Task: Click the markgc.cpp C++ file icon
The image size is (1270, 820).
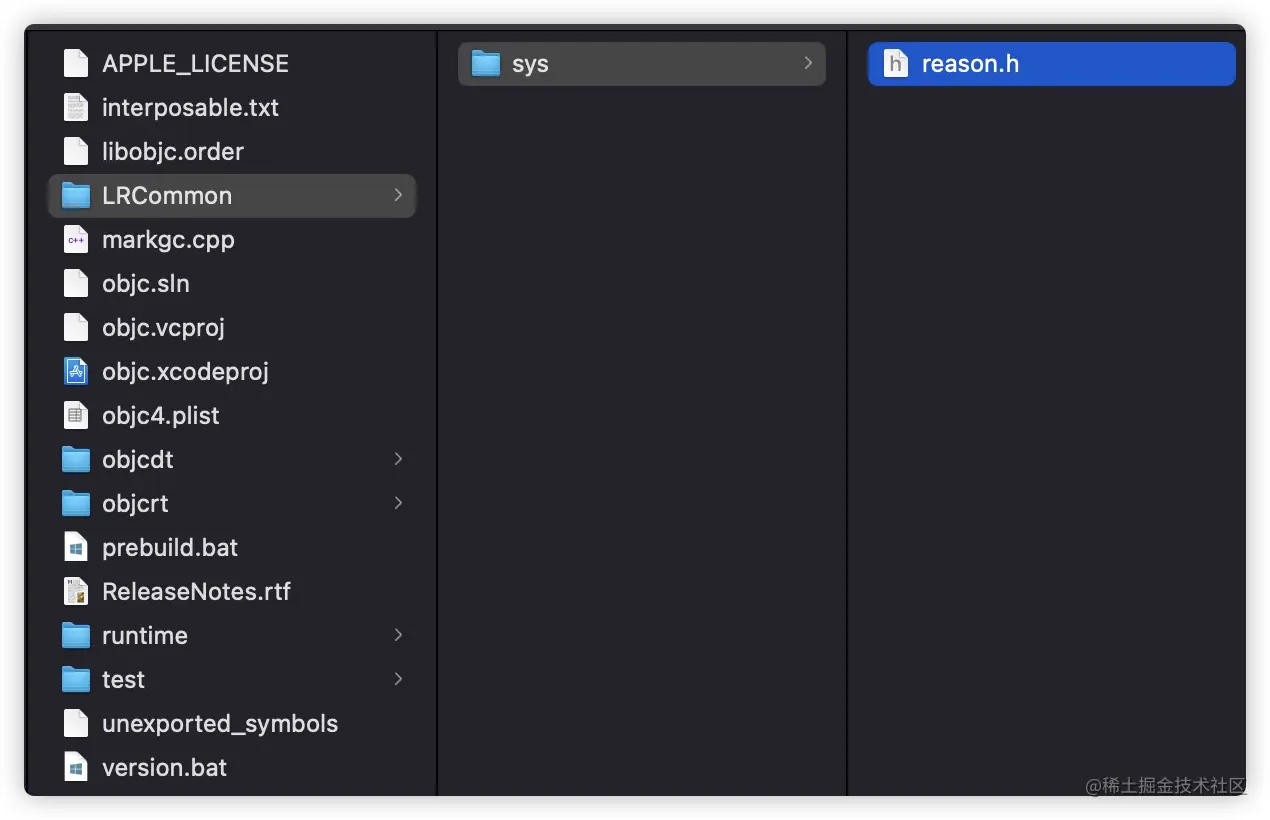Action: click(76, 239)
